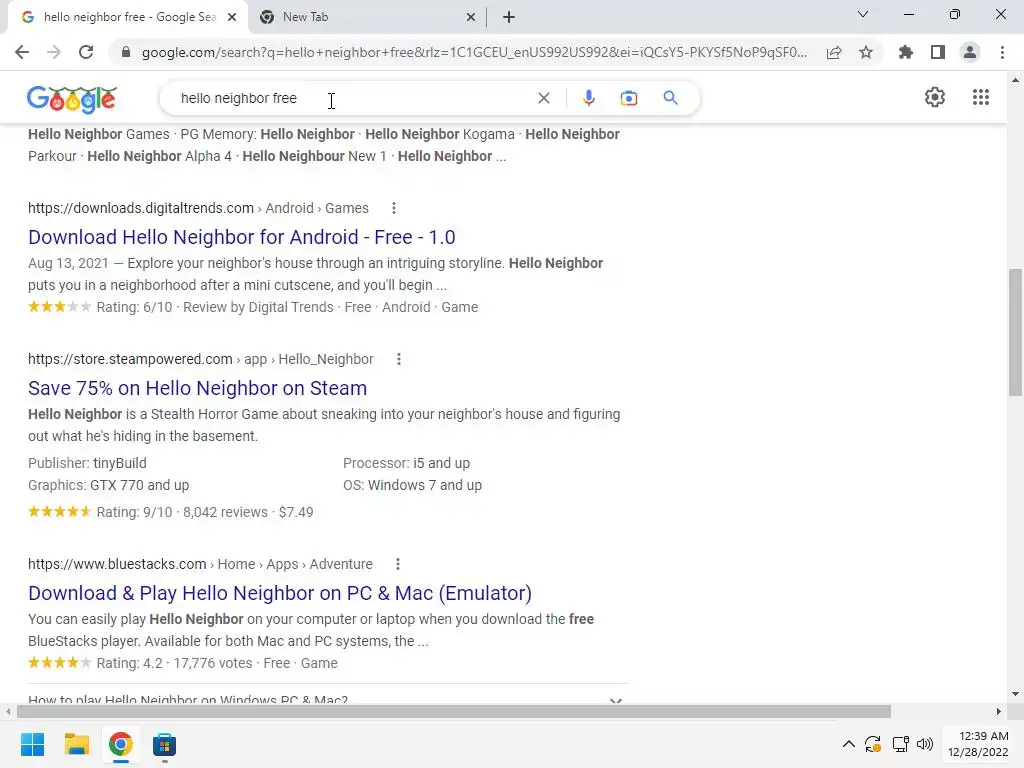The image size is (1024, 768).
Task: Click the vertical scrollbar thumb
Action: pos(1015,332)
